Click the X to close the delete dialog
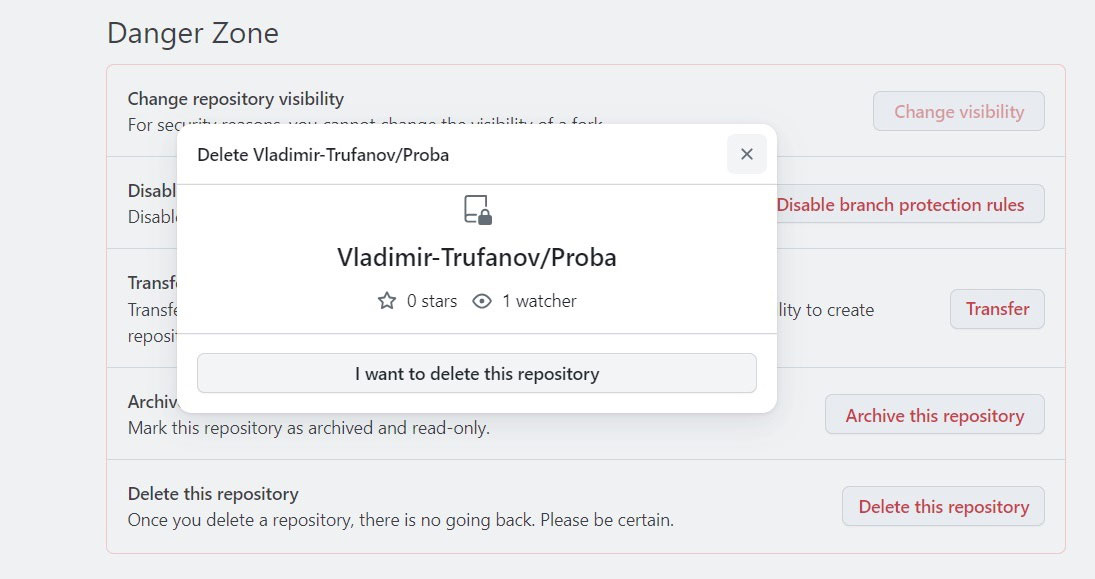Screen dimensions: 1095x579 746,154
